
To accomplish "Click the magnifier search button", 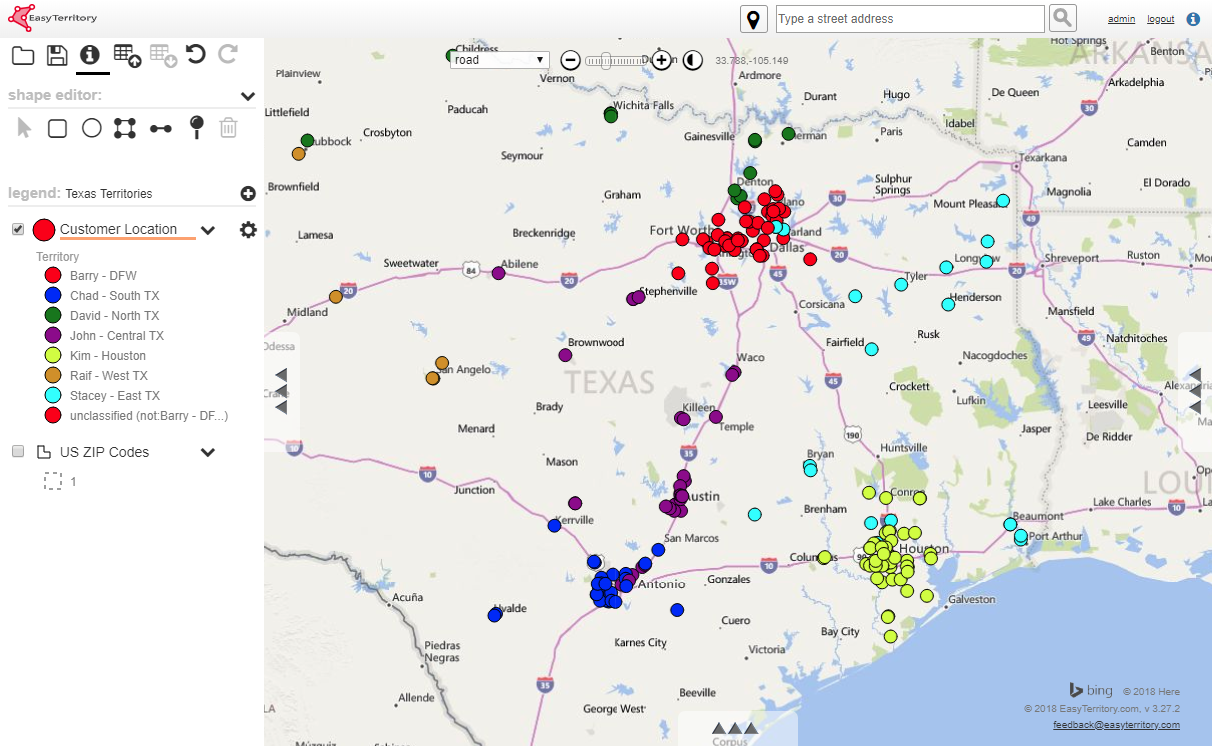I will pos(1062,18).
